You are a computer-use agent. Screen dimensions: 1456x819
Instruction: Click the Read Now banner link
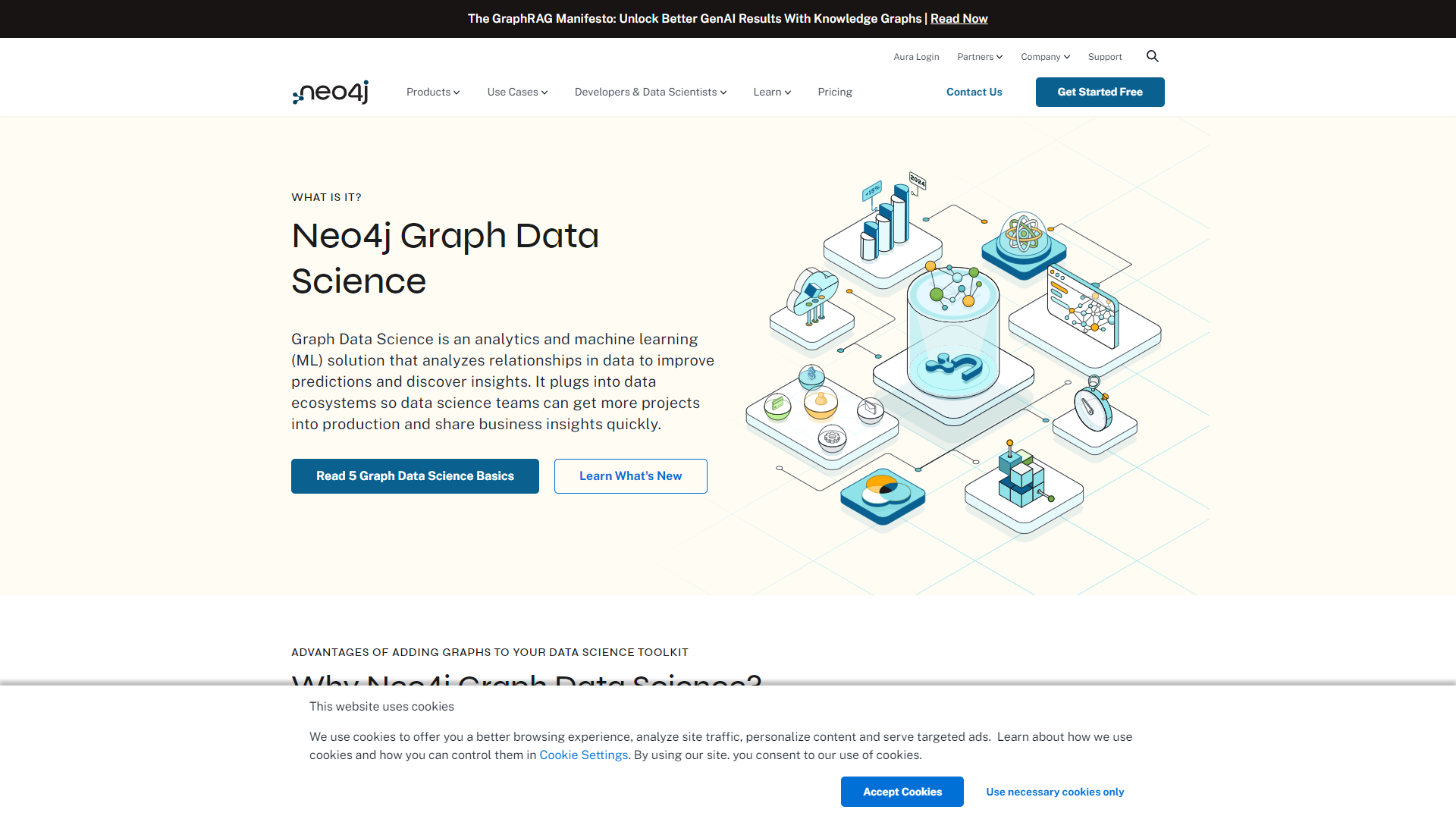pos(958,18)
